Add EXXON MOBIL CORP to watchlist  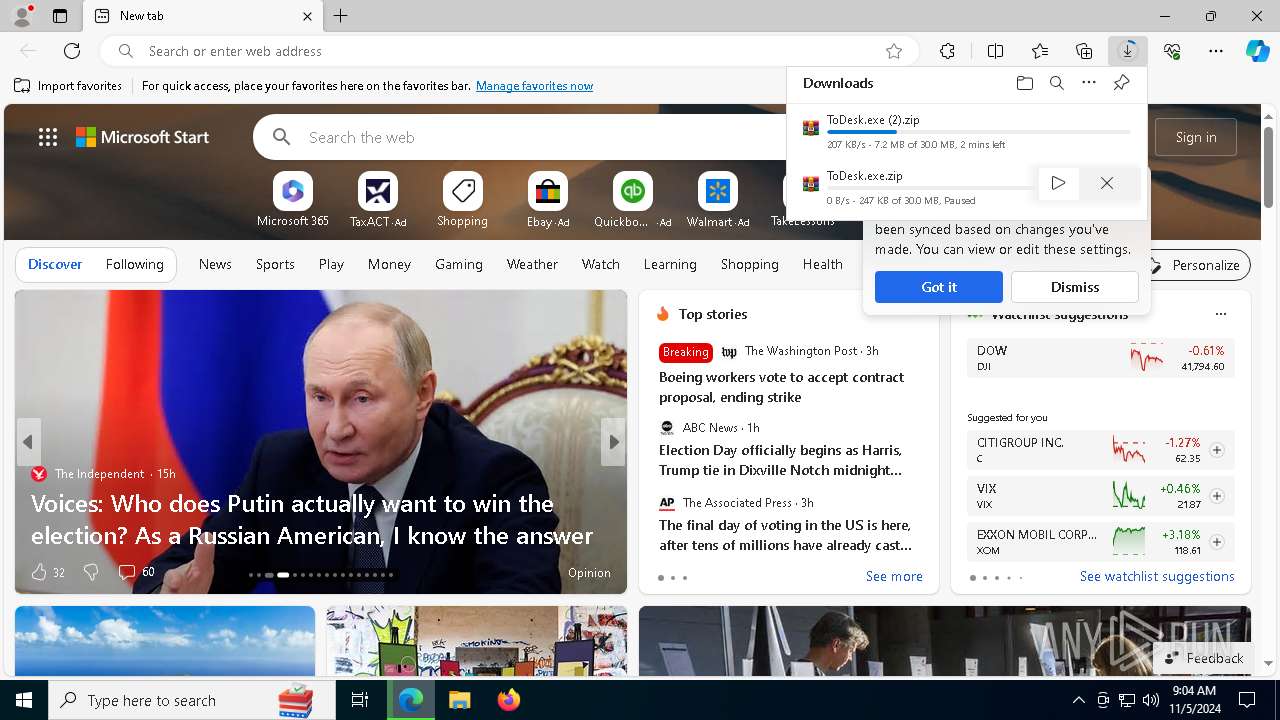[x=1217, y=542]
